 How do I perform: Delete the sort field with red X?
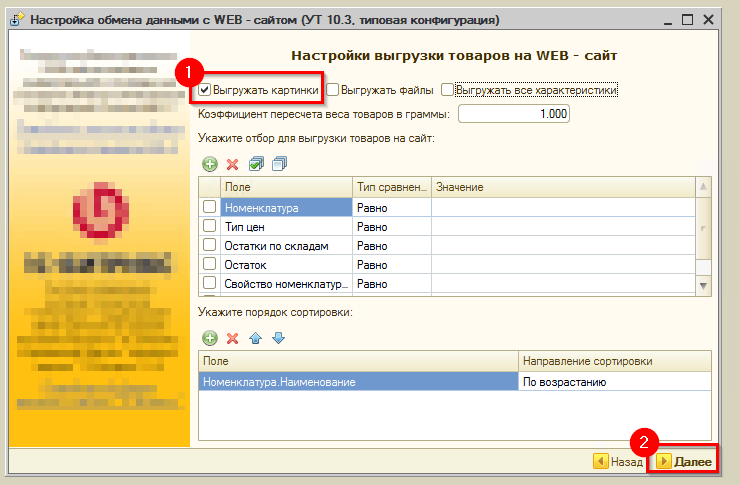[232, 339]
